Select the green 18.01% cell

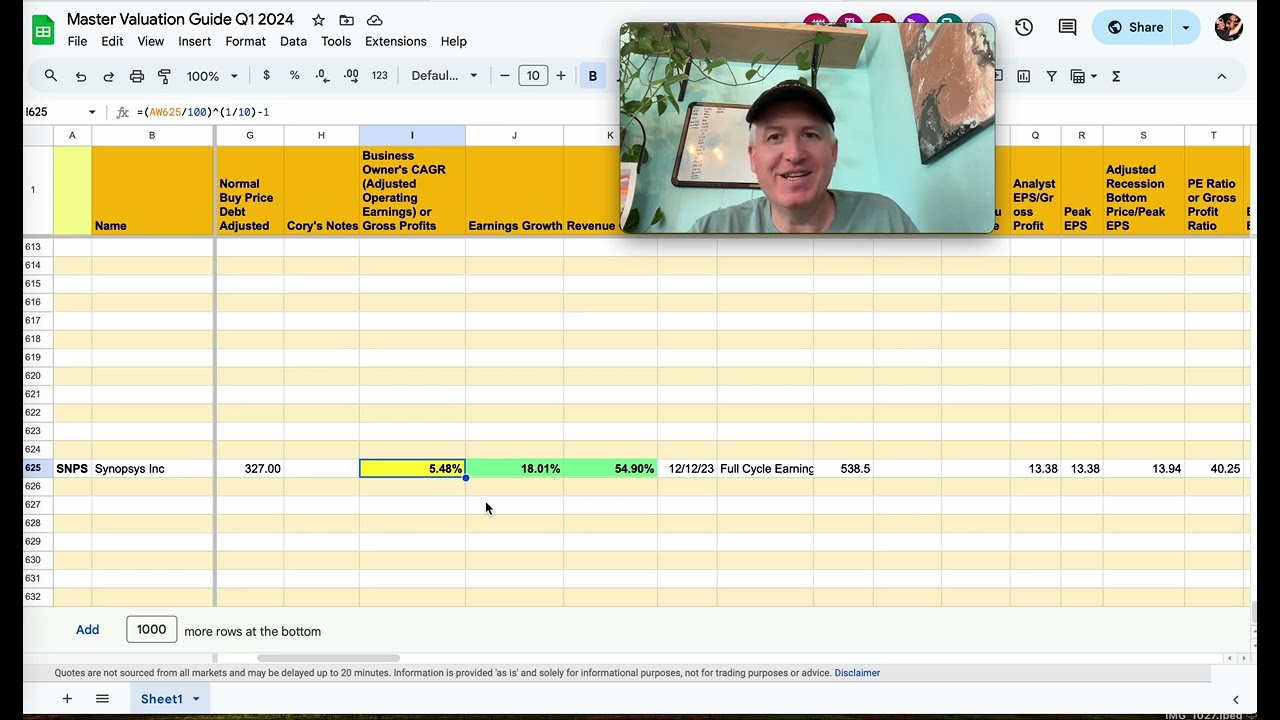point(514,468)
